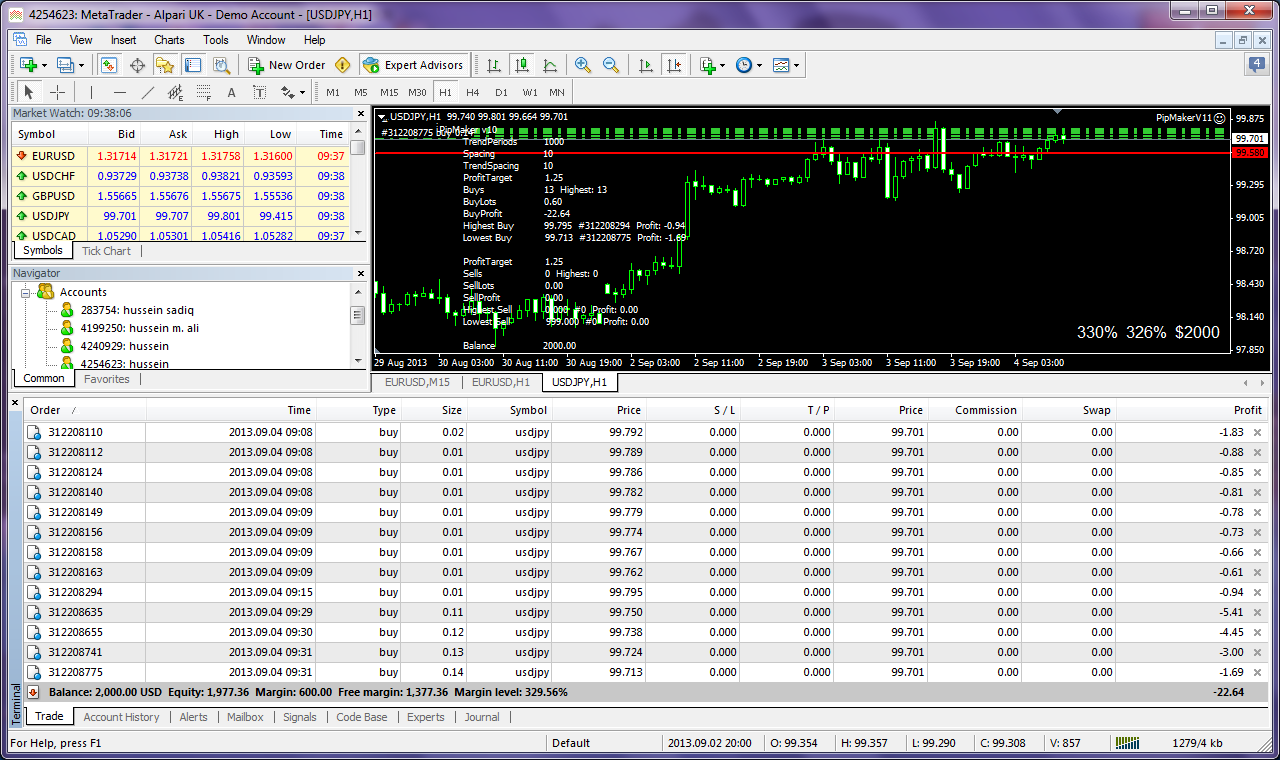This screenshot has width=1280, height=760.
Task: Close order 312208110 with its X
Action: [1257, 432]
